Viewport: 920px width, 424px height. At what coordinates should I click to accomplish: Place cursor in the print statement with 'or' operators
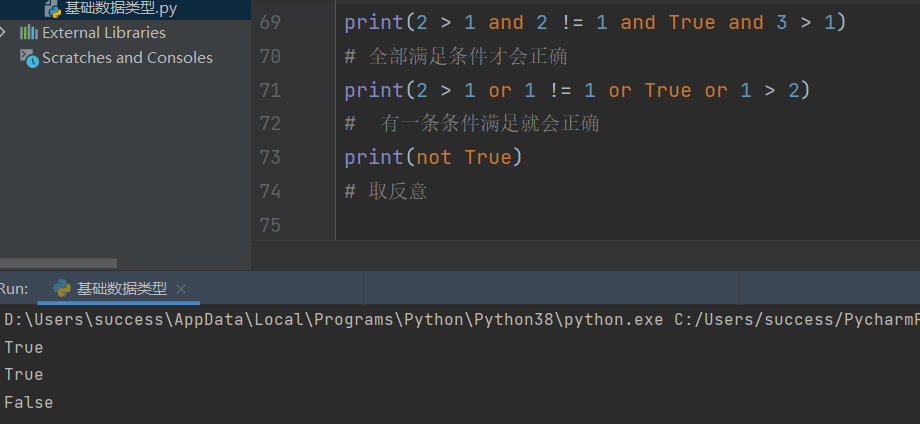(577, 90)
